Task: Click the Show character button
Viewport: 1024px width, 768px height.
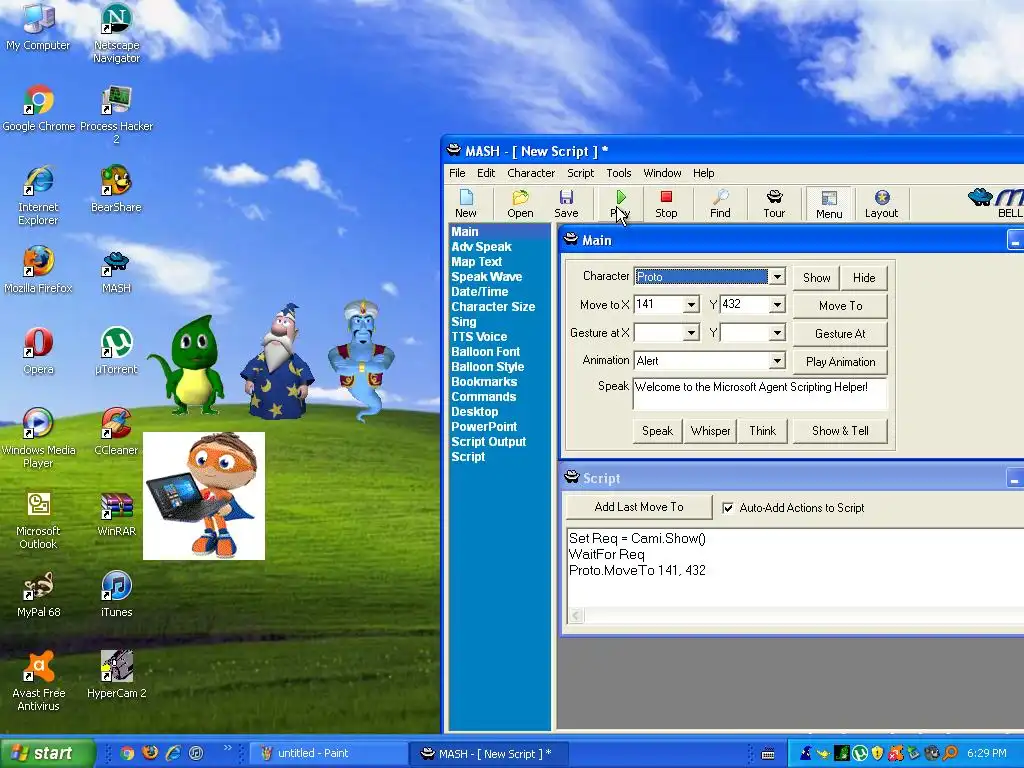Action: 816,278
